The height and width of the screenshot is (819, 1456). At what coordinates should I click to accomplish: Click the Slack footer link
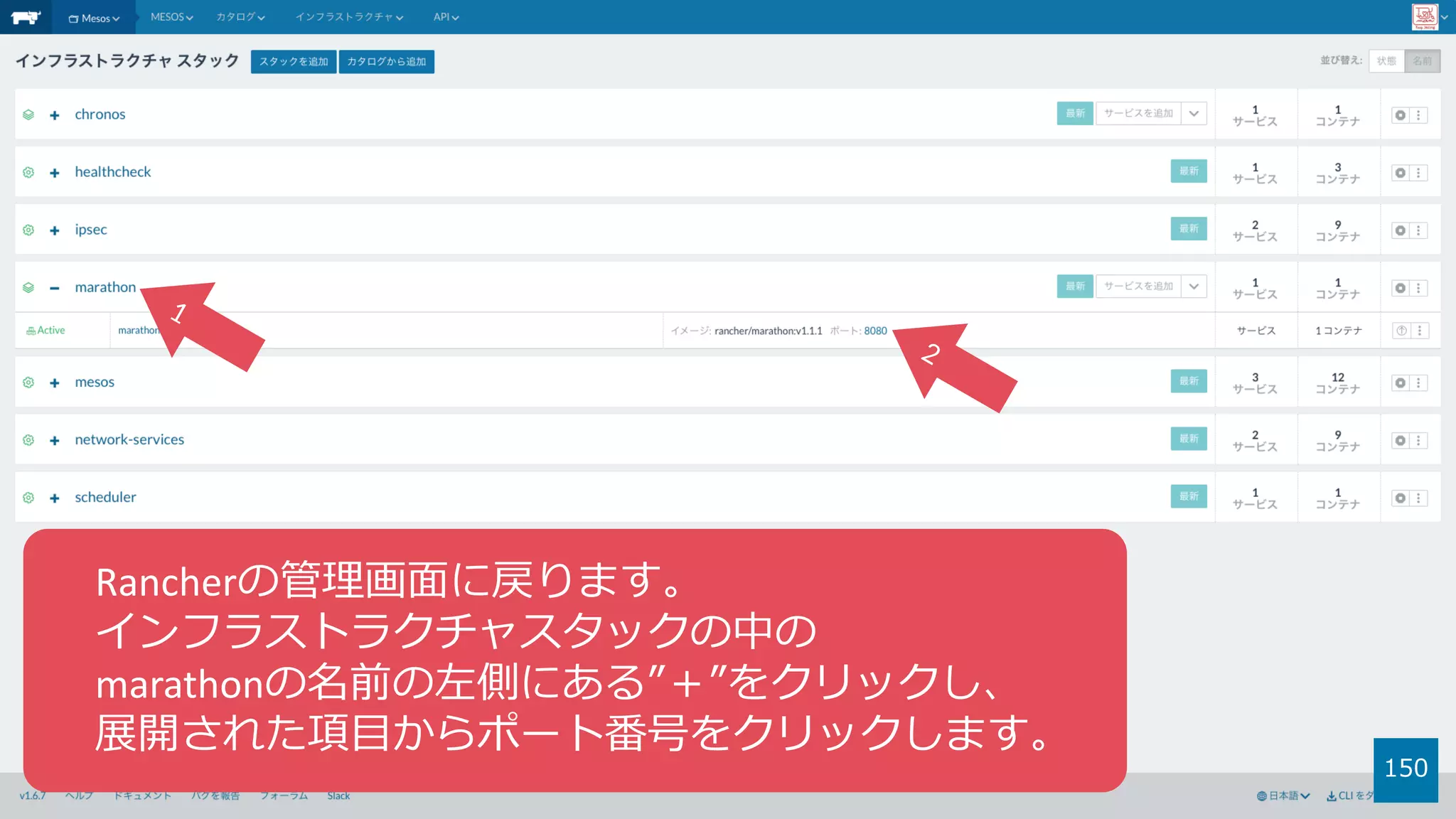(x=338, y=796)
